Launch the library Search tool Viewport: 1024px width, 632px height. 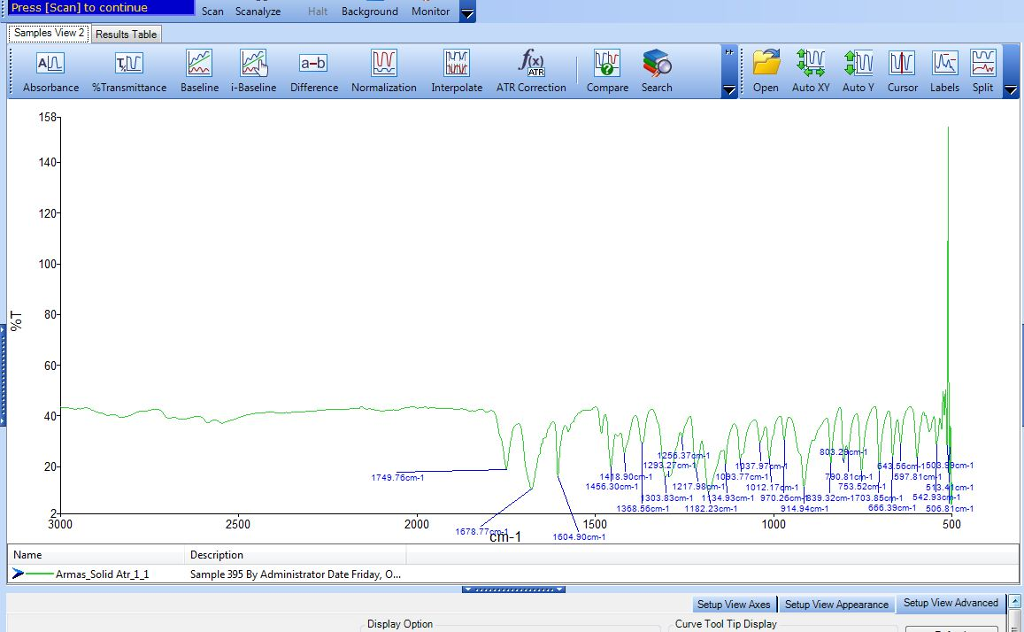click(x=657, y=71)
